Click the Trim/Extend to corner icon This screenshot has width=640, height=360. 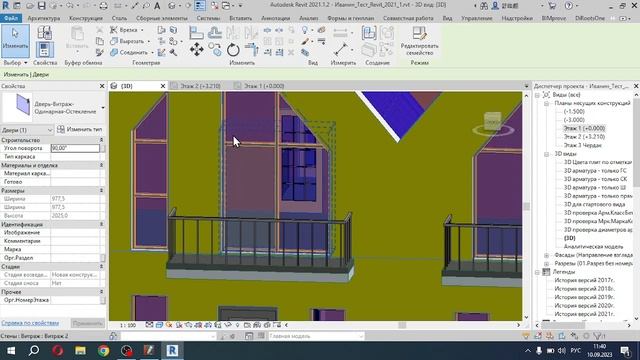(x=251, y=50)
